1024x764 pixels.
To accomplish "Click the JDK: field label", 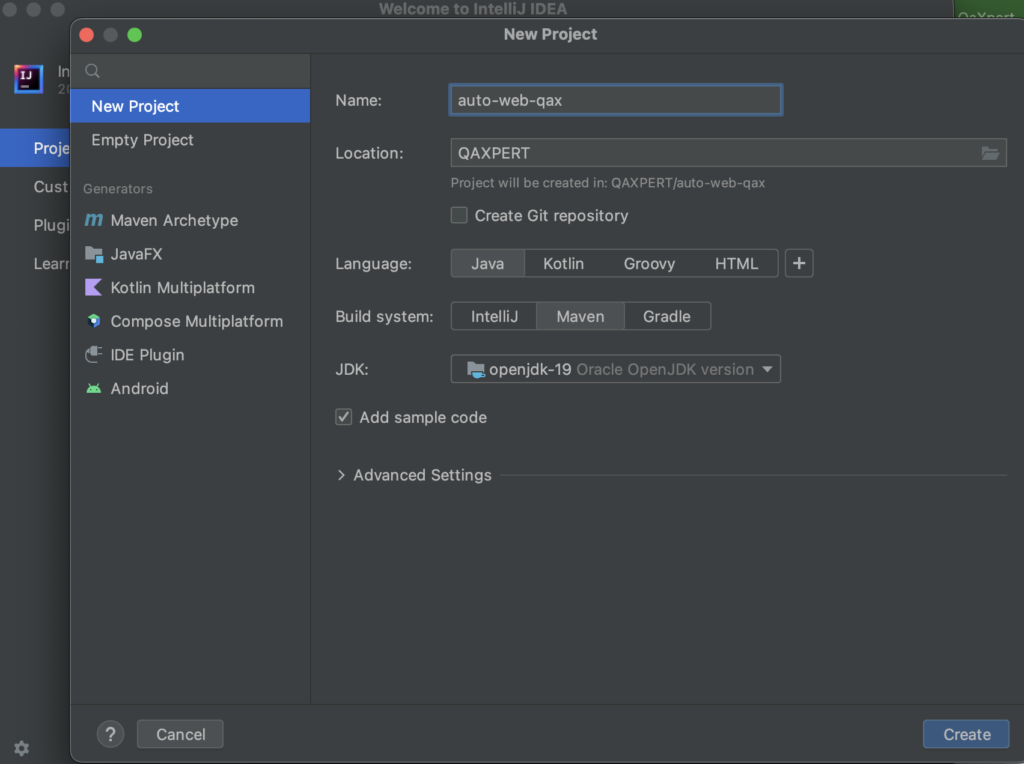I will point(351,369).
